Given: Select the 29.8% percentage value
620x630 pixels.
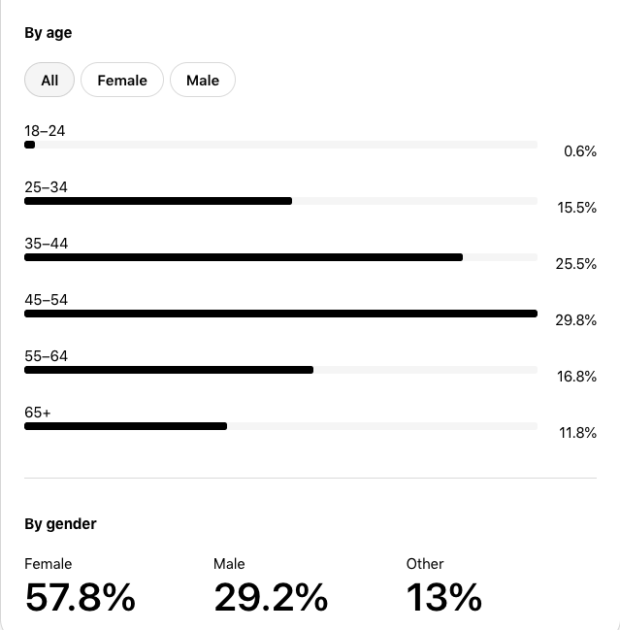Looking at the screenshot, I should (x=576, y=320).
